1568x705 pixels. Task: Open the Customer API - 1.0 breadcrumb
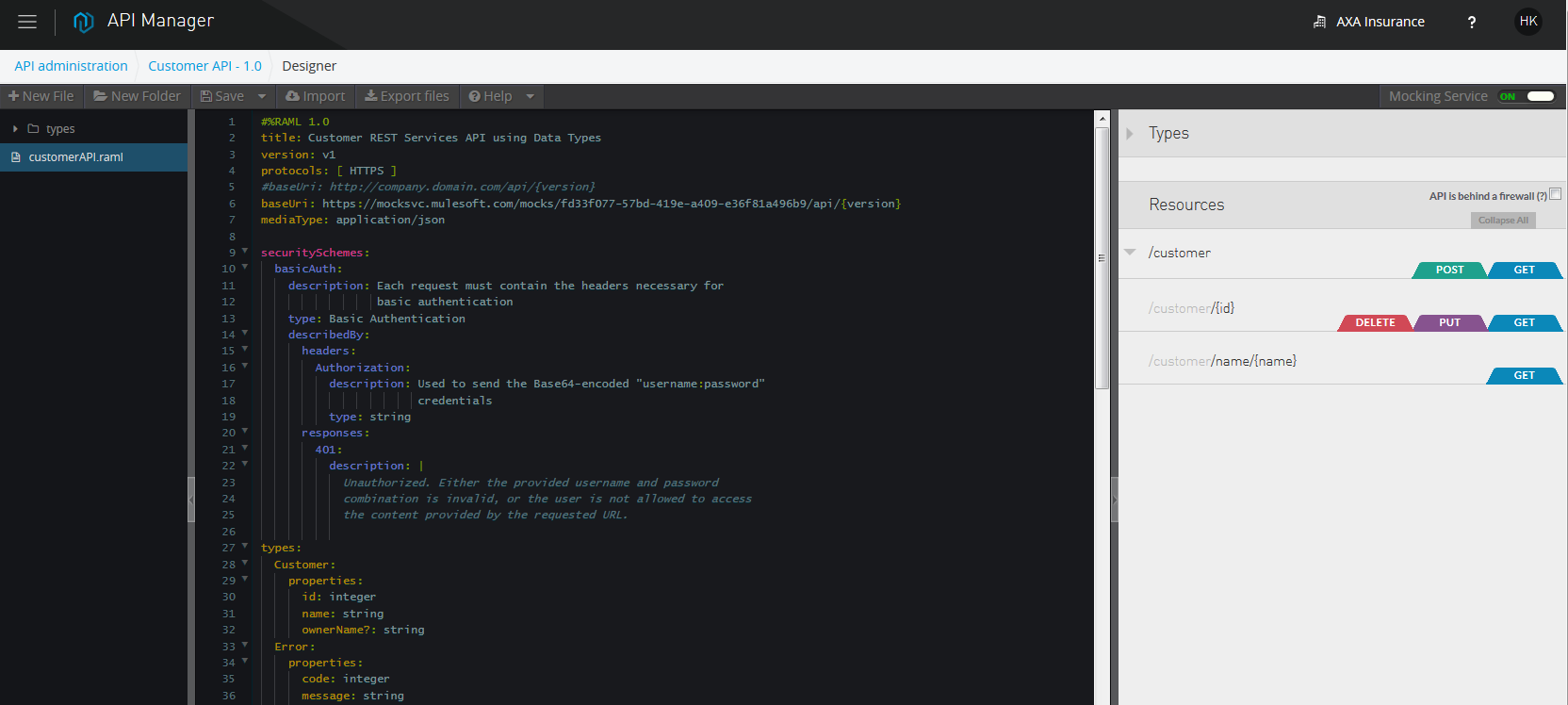(x=204, y=66)
